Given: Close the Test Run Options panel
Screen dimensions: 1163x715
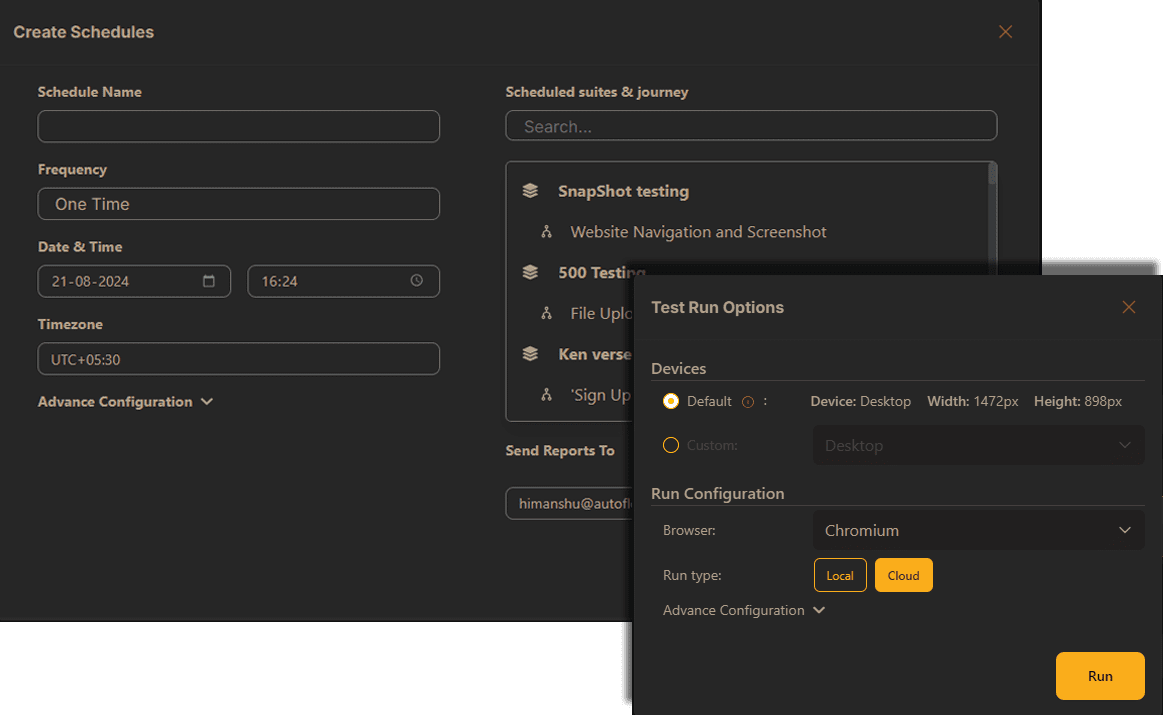Looking at the screenshot, I should tap(1128, 307).
